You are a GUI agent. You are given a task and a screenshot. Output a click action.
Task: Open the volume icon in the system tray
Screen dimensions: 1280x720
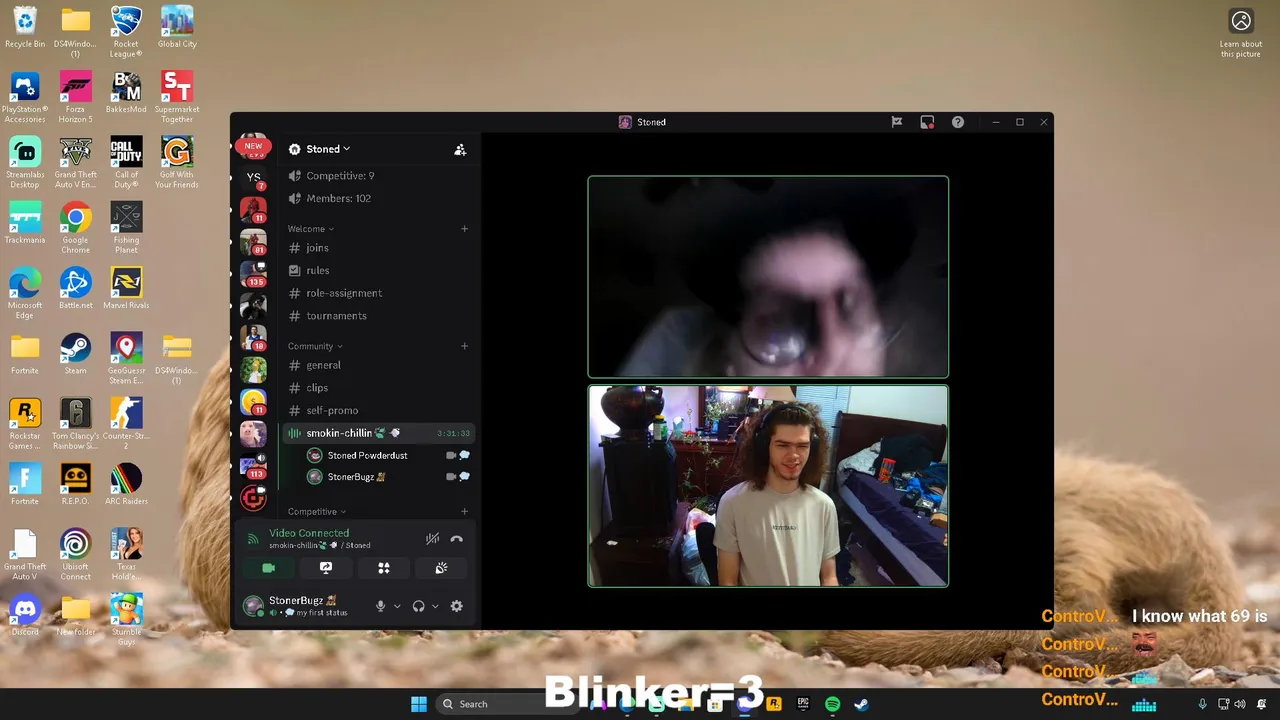[1240, 704]
